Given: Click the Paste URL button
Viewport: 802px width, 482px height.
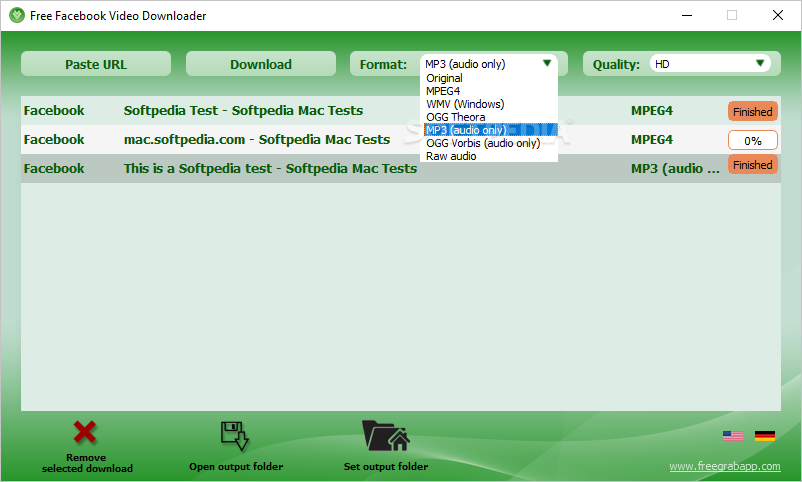Looking at the screenshot, I should click(x=96, y=64).
